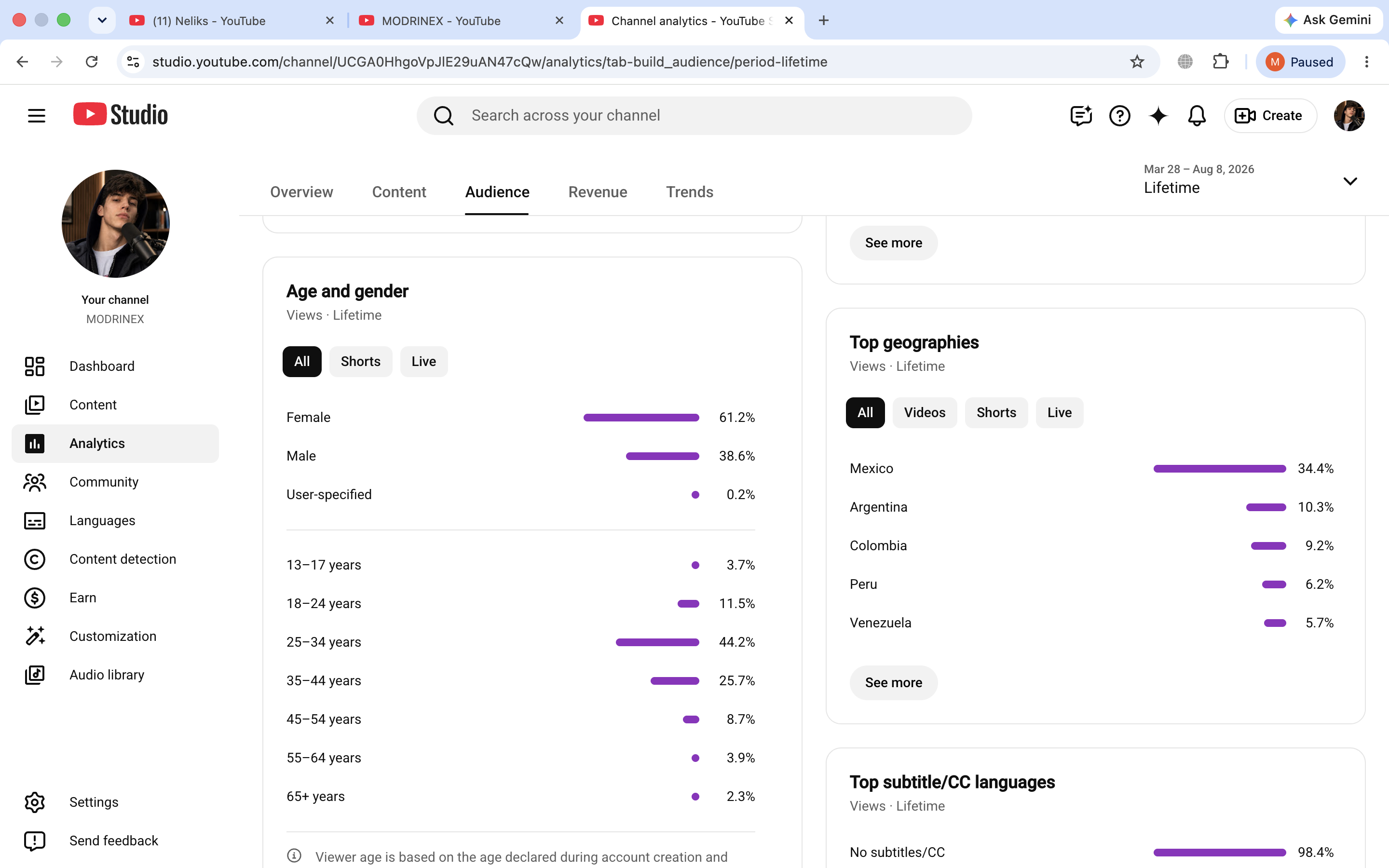The image size is (1389, 868).
Task: Open the account avatar menu
Action: [x=1349, y=115]
